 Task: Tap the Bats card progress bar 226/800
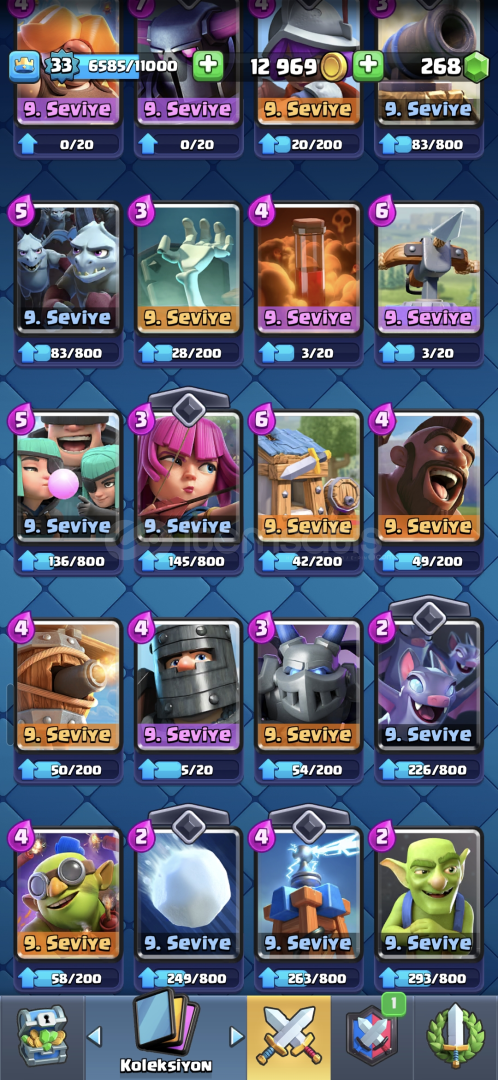pyautogui.click(x=428, y=769)
